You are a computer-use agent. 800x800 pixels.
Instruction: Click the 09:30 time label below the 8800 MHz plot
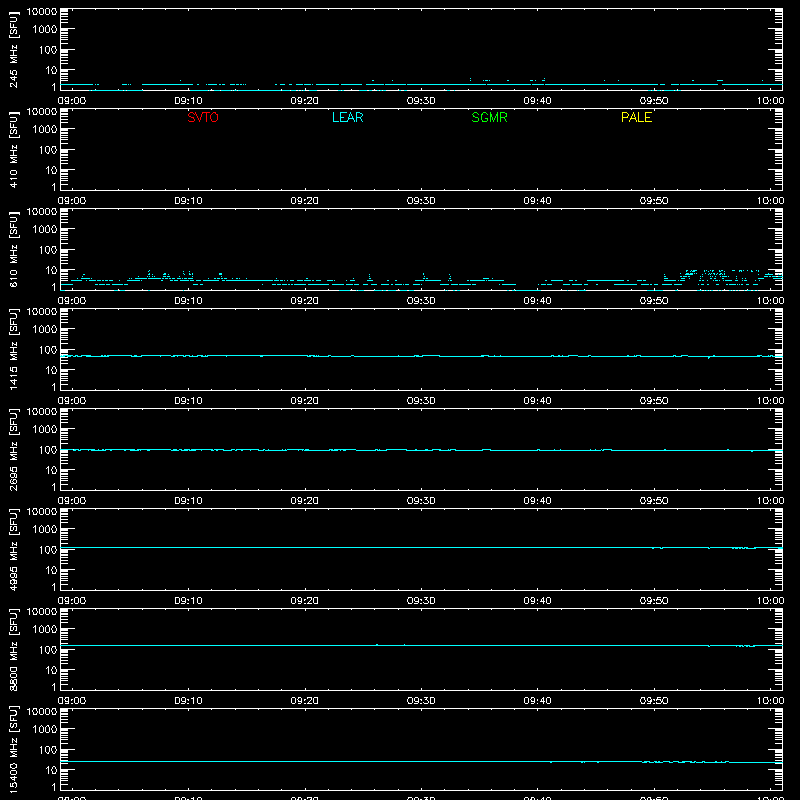(x=421, y=701)
